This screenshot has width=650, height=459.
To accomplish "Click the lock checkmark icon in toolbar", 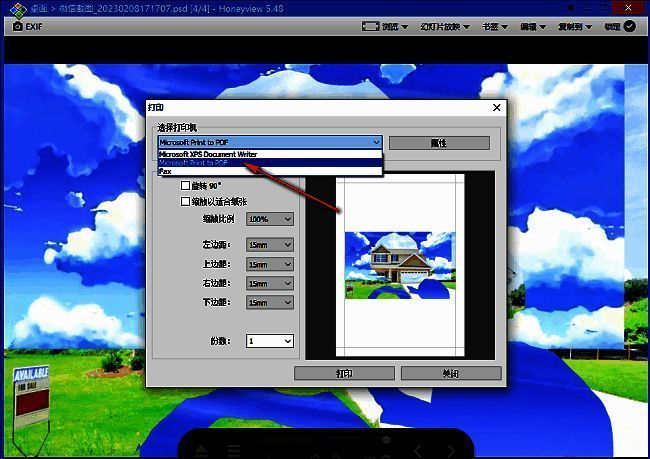I will click(x=630, y=27).
